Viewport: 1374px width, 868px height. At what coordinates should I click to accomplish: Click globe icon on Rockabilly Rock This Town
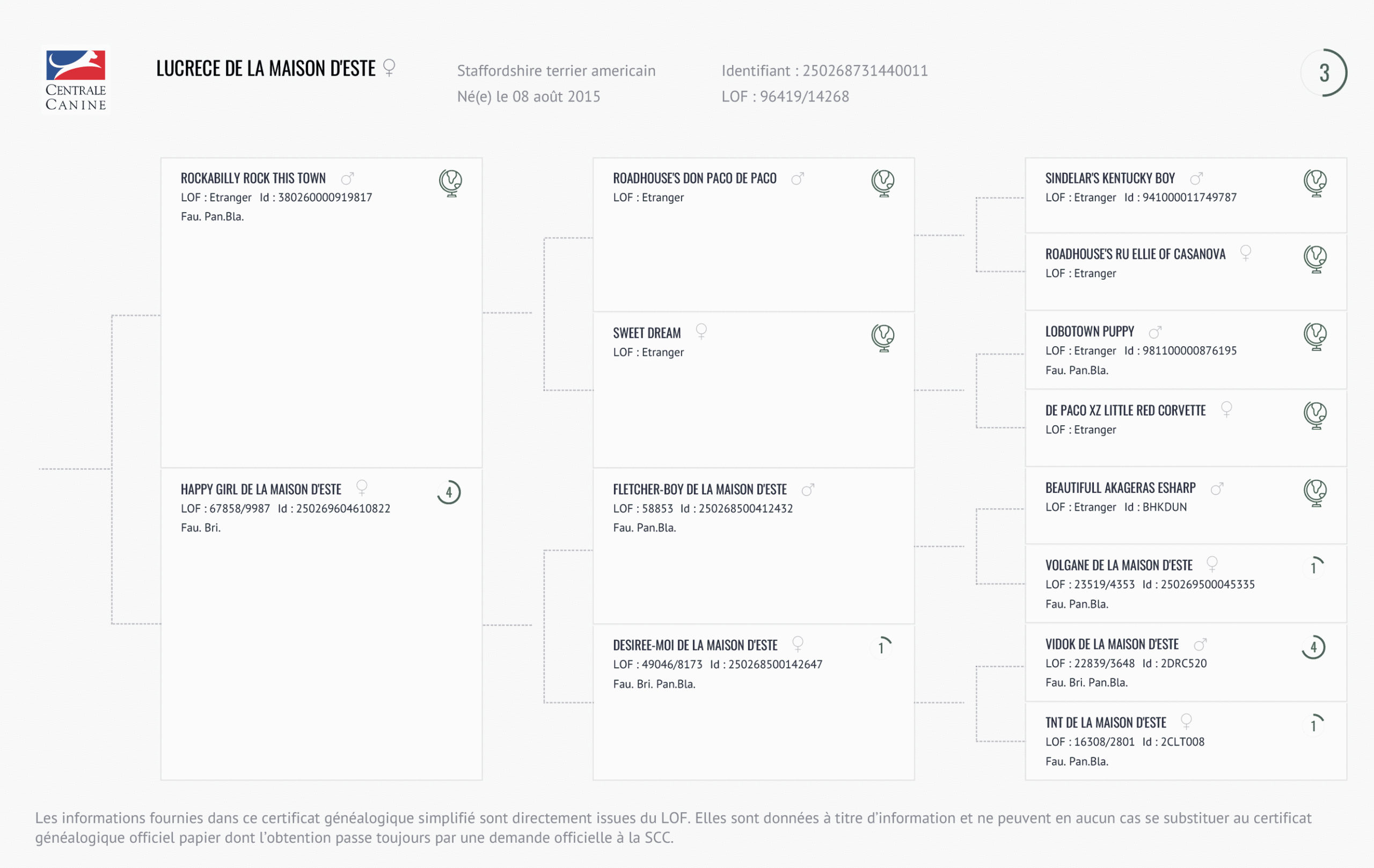click(x=451, y=183)
